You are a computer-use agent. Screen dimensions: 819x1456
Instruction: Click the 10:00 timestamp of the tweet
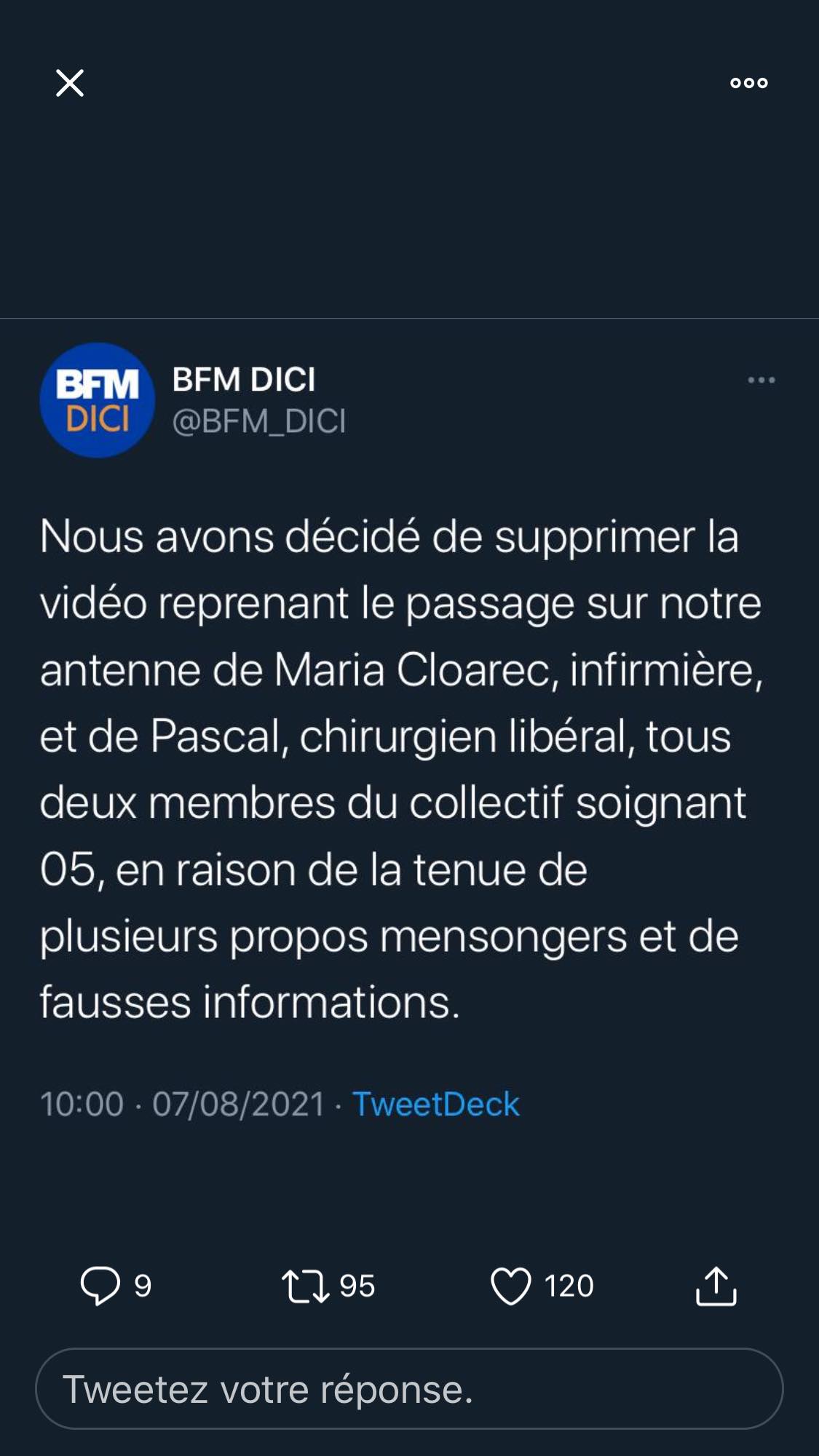[x=82, y=1104]
